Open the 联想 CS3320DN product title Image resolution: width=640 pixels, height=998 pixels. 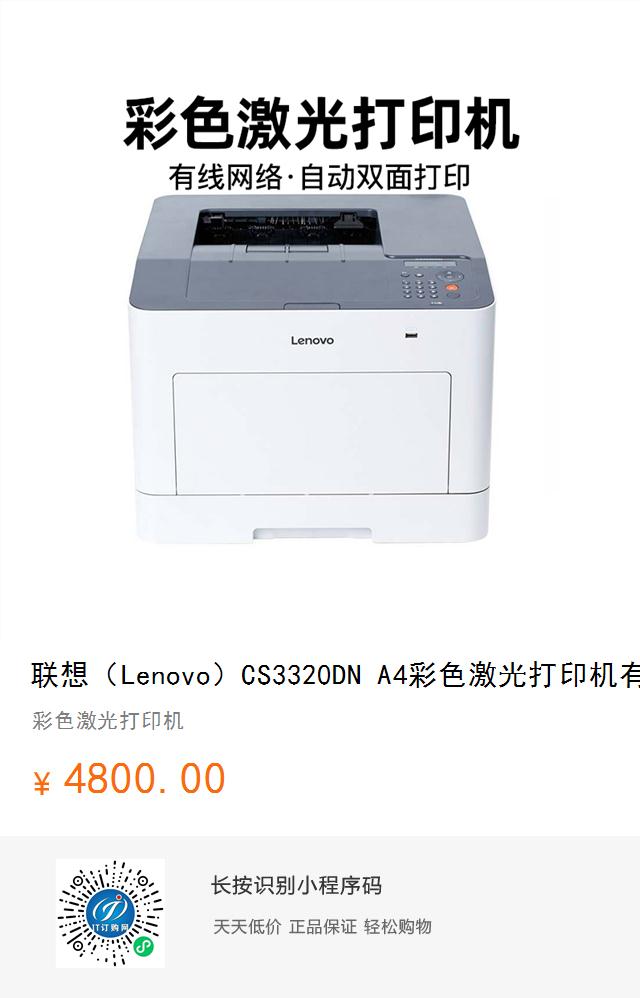pyautogui.click(x=335, y=675)
